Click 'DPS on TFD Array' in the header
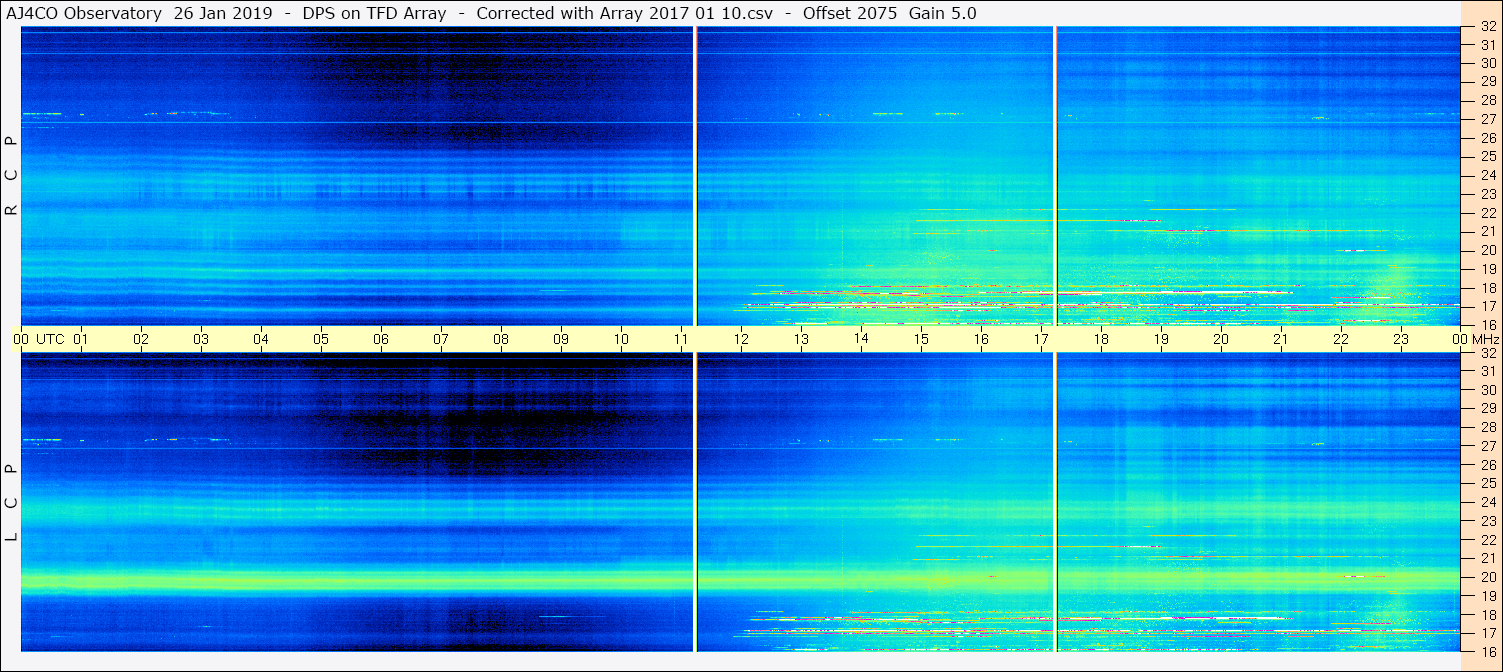The width and height of the screenshot is (1503, 672). [x=374, y=13]
